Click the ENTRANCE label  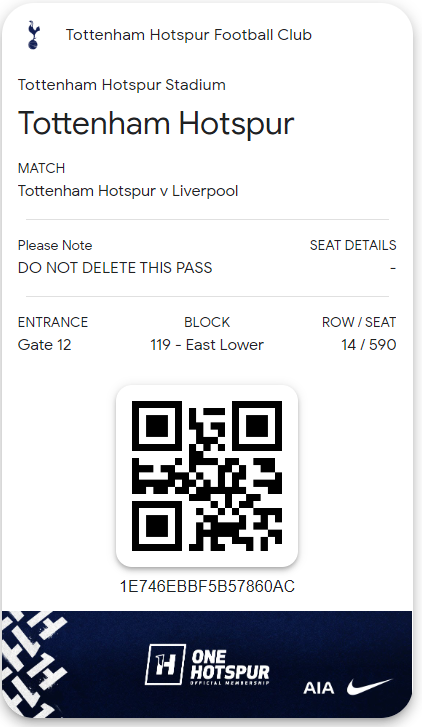tap(53, 324)
